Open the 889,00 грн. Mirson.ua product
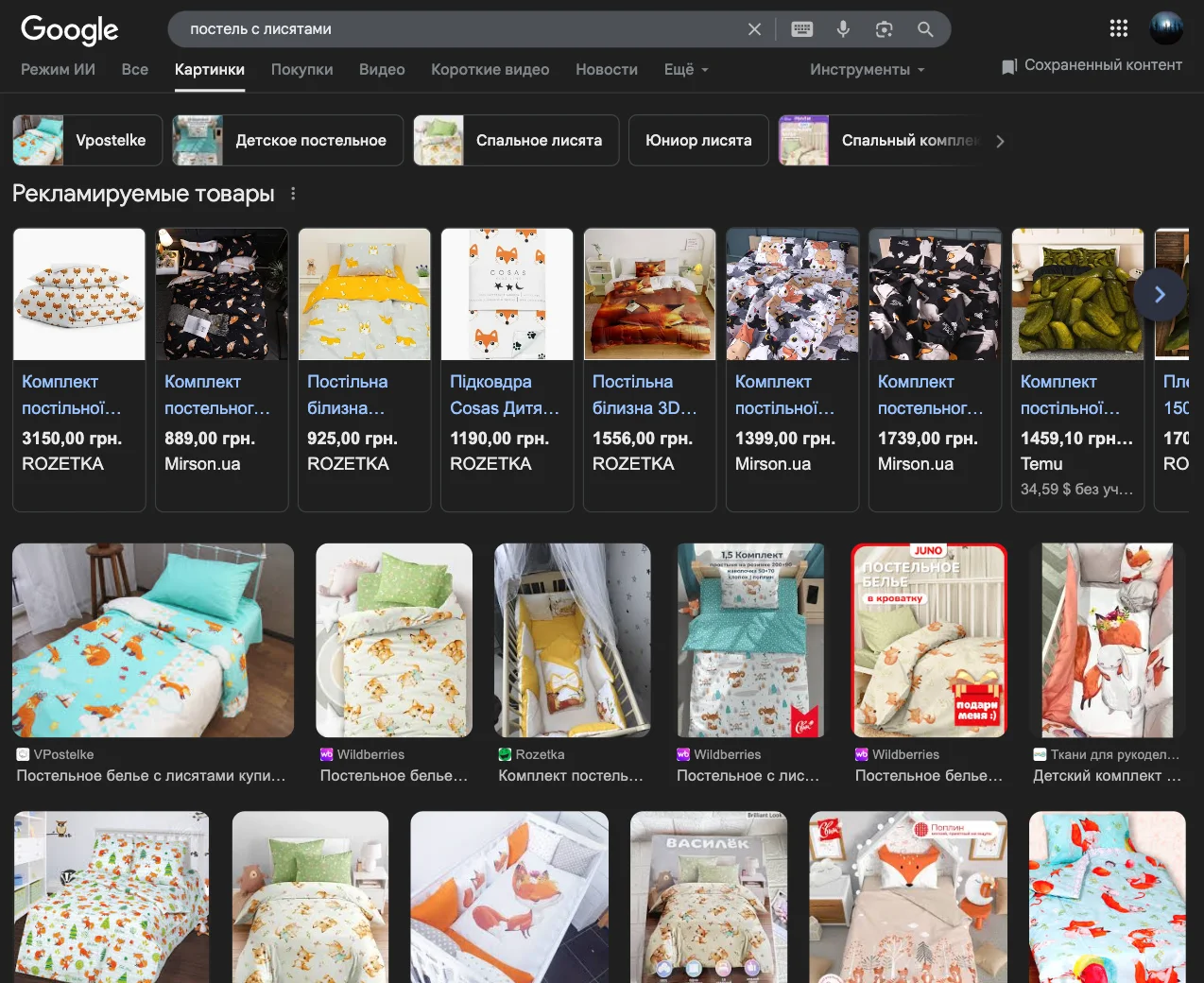This screenshot has height=983, width=1204. click(x=222, y=370)
